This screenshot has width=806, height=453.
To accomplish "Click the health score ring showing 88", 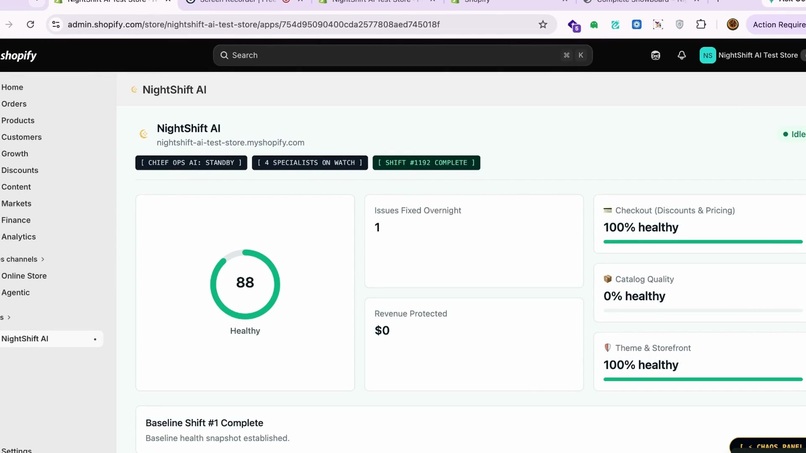I will pos(245,284).
